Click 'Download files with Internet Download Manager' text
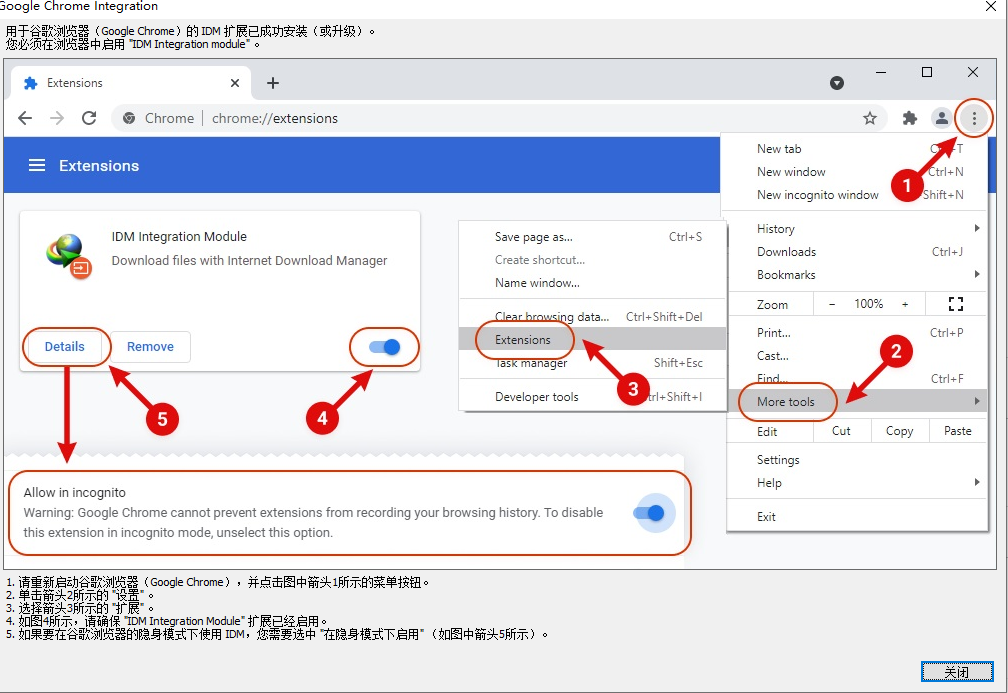Screen dimensions: 1008x693 pos(249,260)
